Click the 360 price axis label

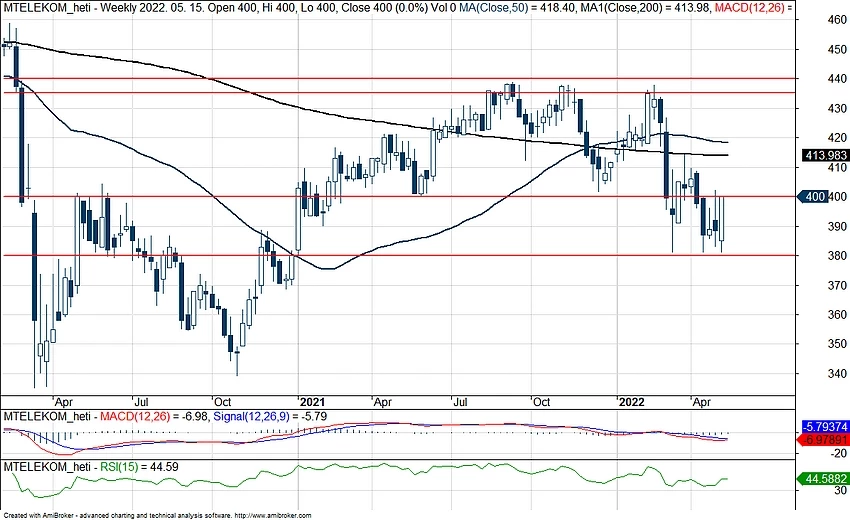838,314
